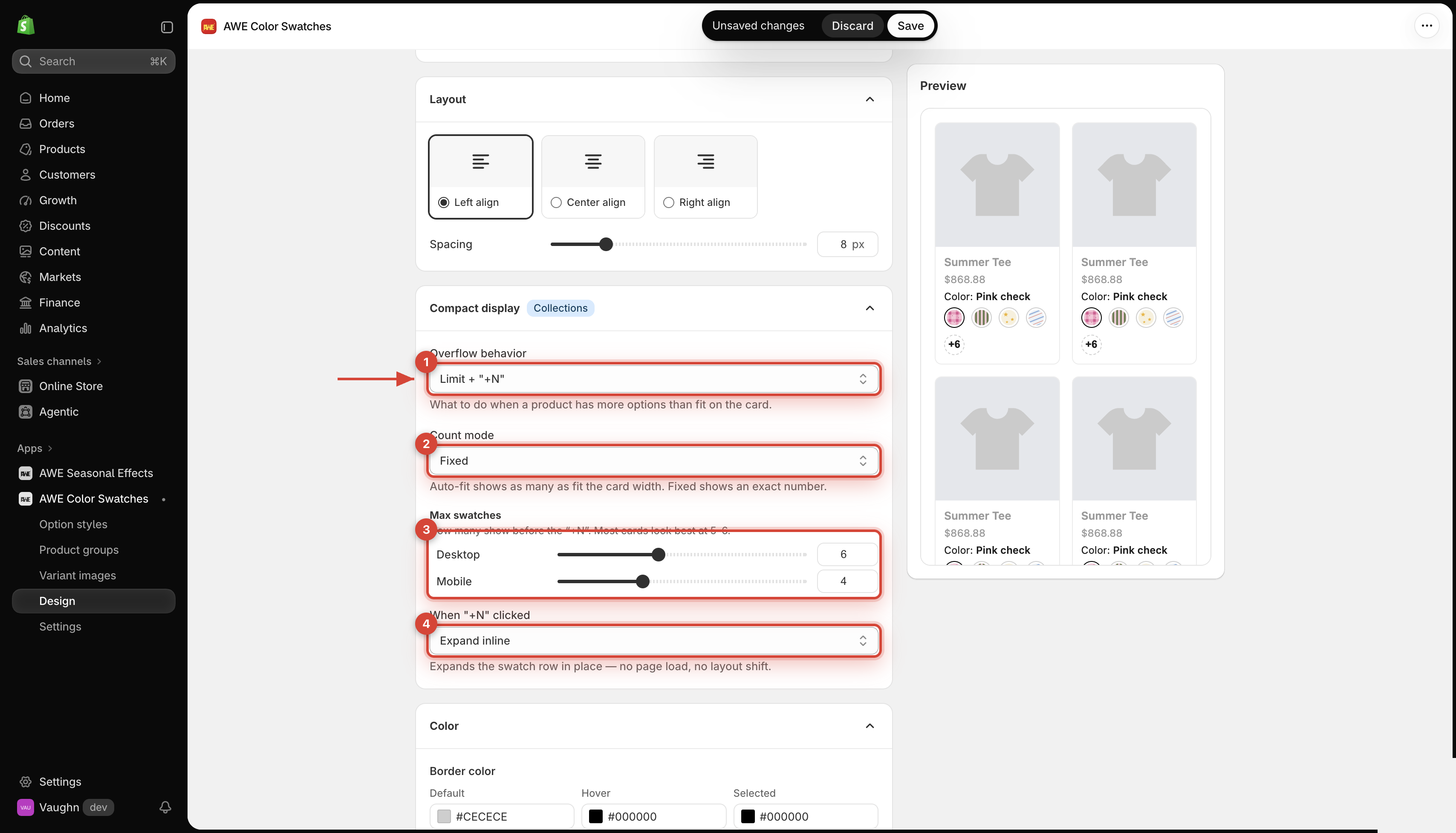Collapse the Compact display section chevron
1456x833 pixels.
(x=870, y=308)
